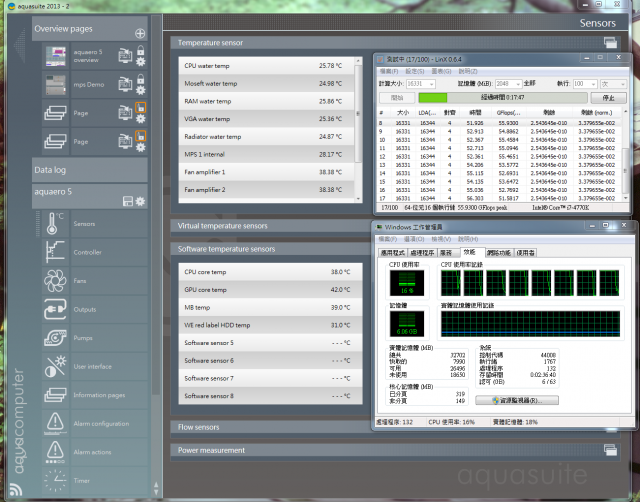Viewport: 640px width, 502px height.
Task: Open Sensors thermometer icon in sidebar
Action: click(x=55, y=224)
